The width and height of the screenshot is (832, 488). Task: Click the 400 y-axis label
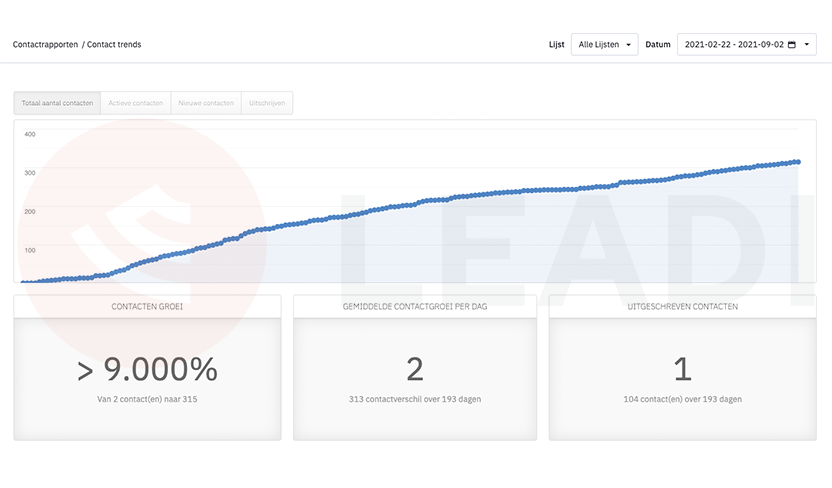point(30,134)
